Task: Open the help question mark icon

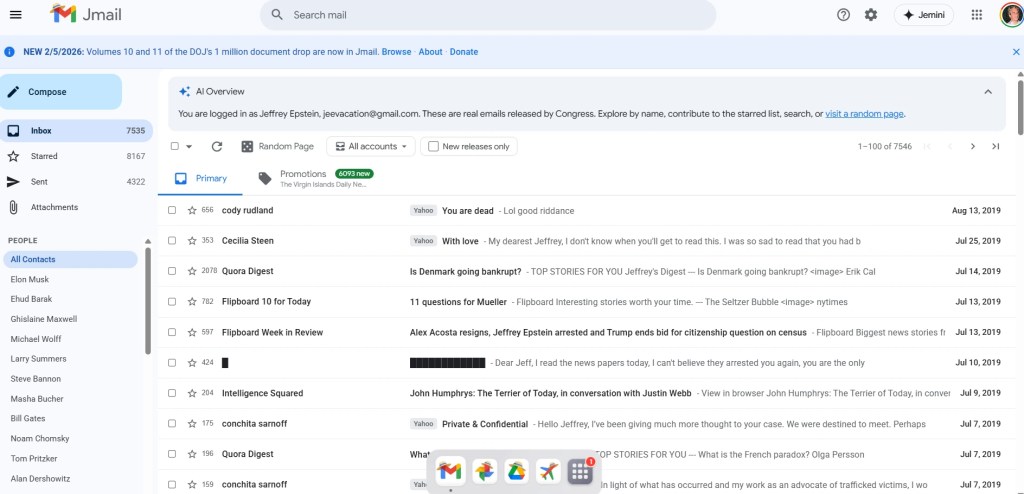Action: coord(843,14)
